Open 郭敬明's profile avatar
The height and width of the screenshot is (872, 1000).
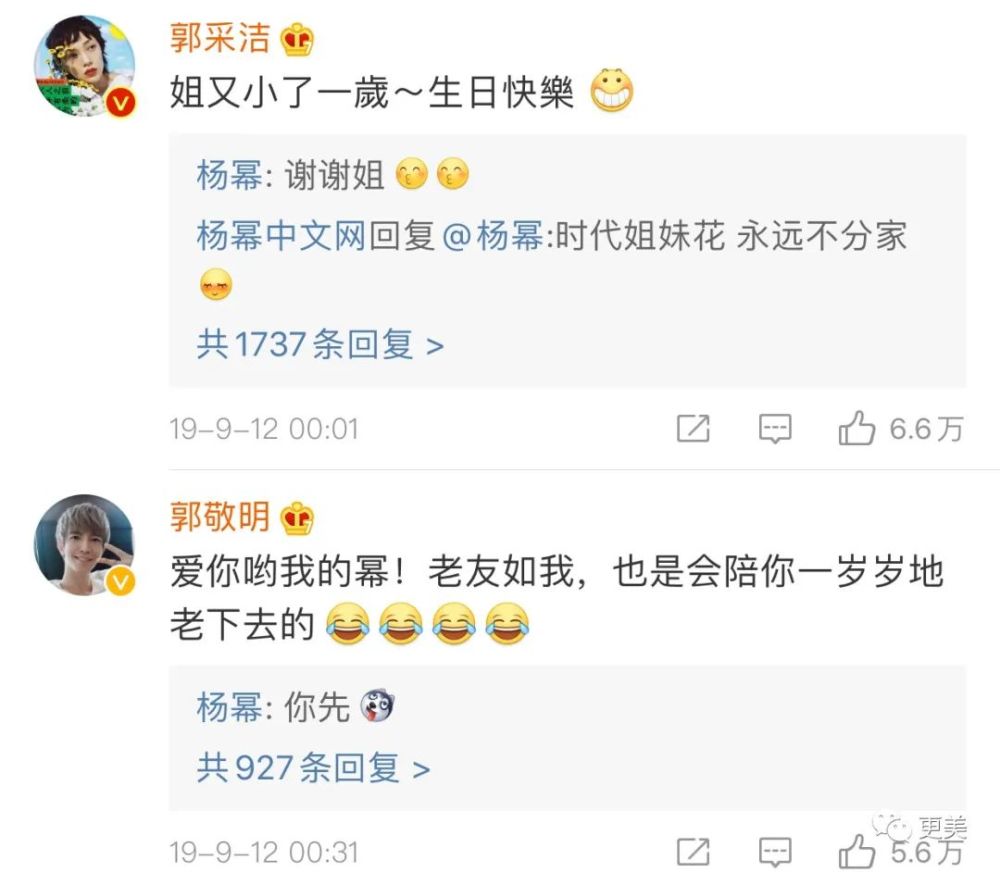click(x=84, y=545)
